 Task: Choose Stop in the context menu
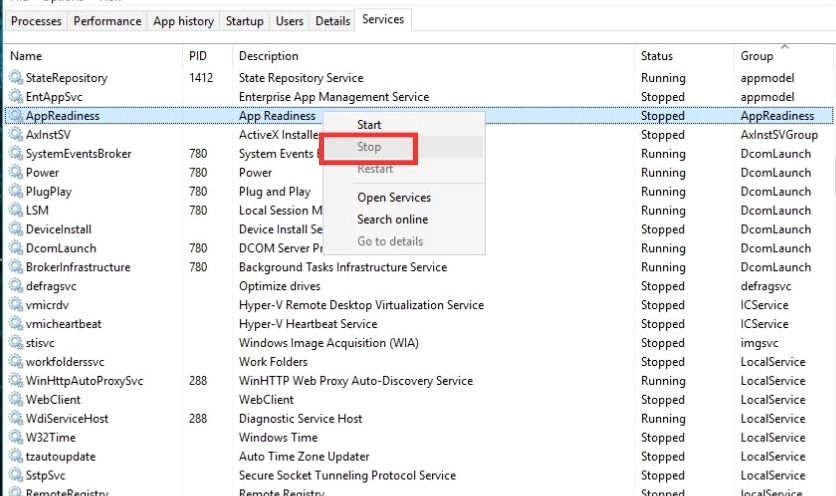coord(404,147)
